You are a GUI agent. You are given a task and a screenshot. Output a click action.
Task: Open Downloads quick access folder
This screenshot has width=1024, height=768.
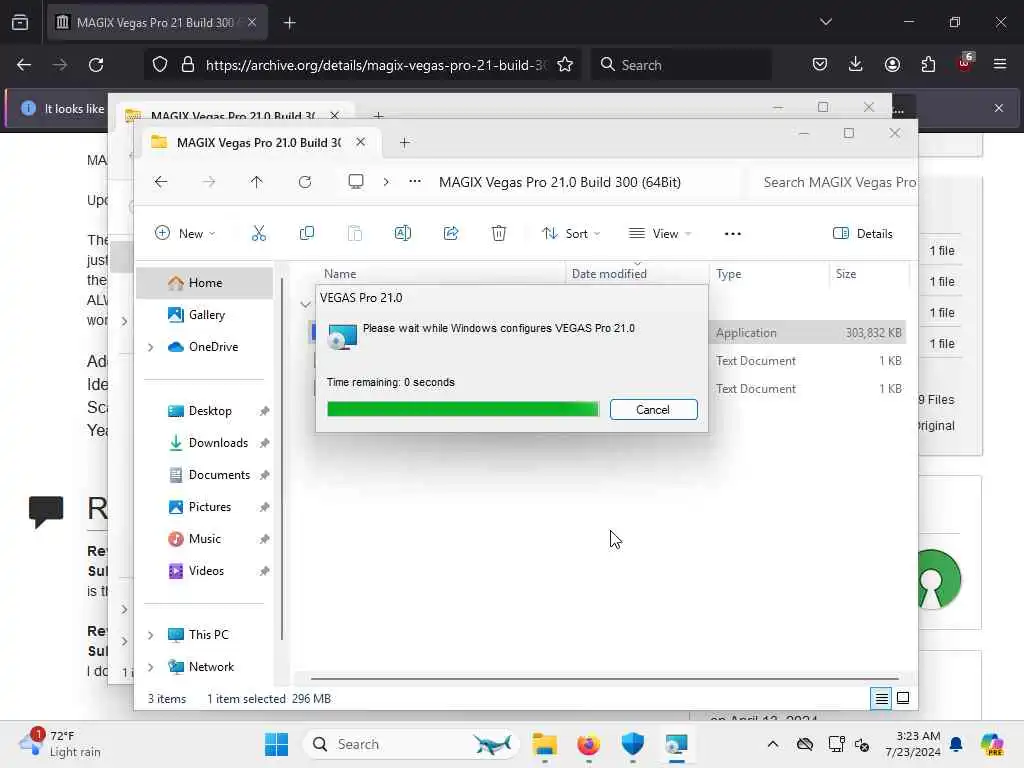point(218,443)
